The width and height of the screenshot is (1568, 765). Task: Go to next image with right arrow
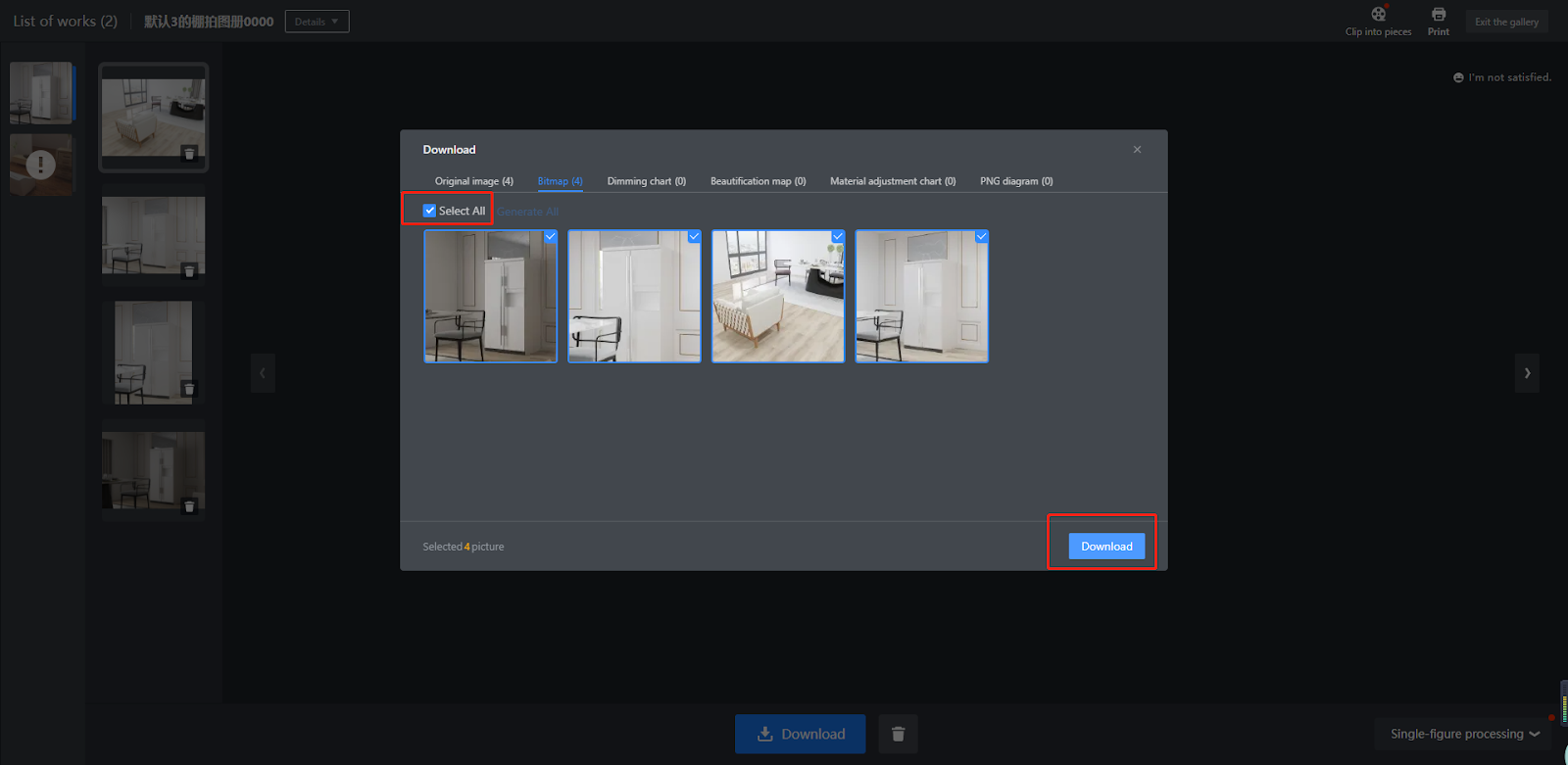click(x=1527, y=373)
